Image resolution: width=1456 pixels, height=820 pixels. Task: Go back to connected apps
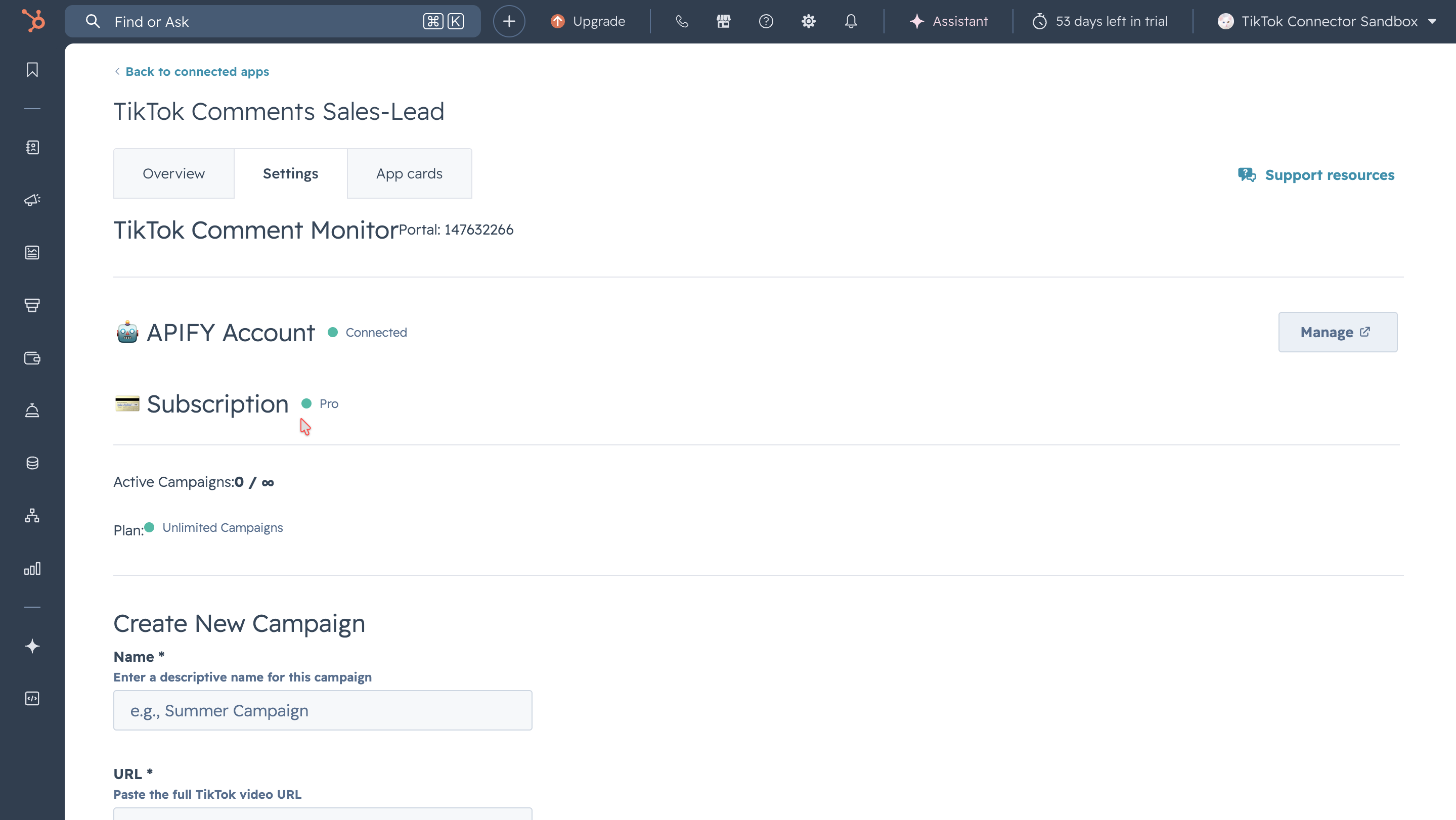(192, 72)
